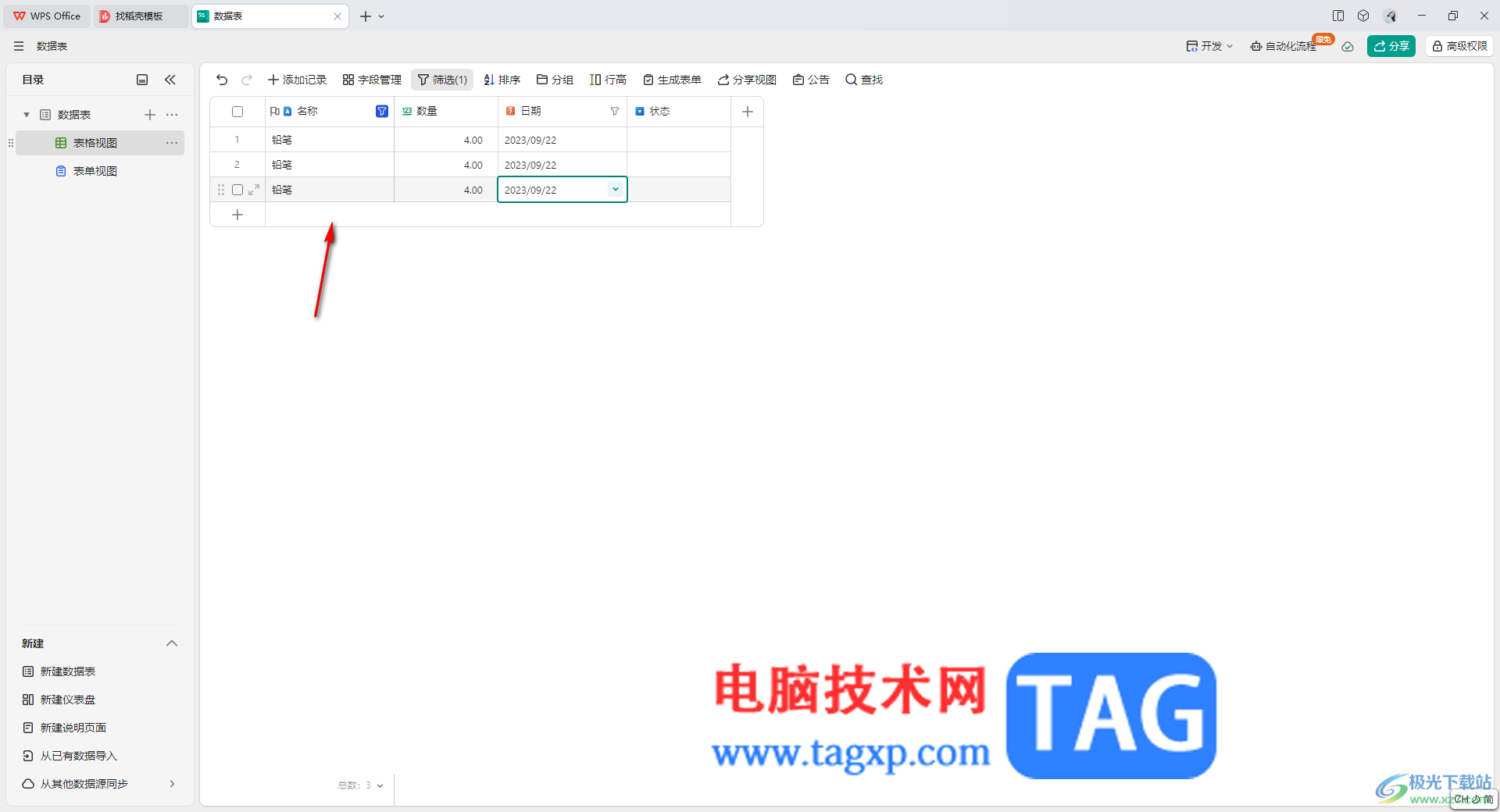
Task: Add a new record via 添加记录
Action: (297, 80)
